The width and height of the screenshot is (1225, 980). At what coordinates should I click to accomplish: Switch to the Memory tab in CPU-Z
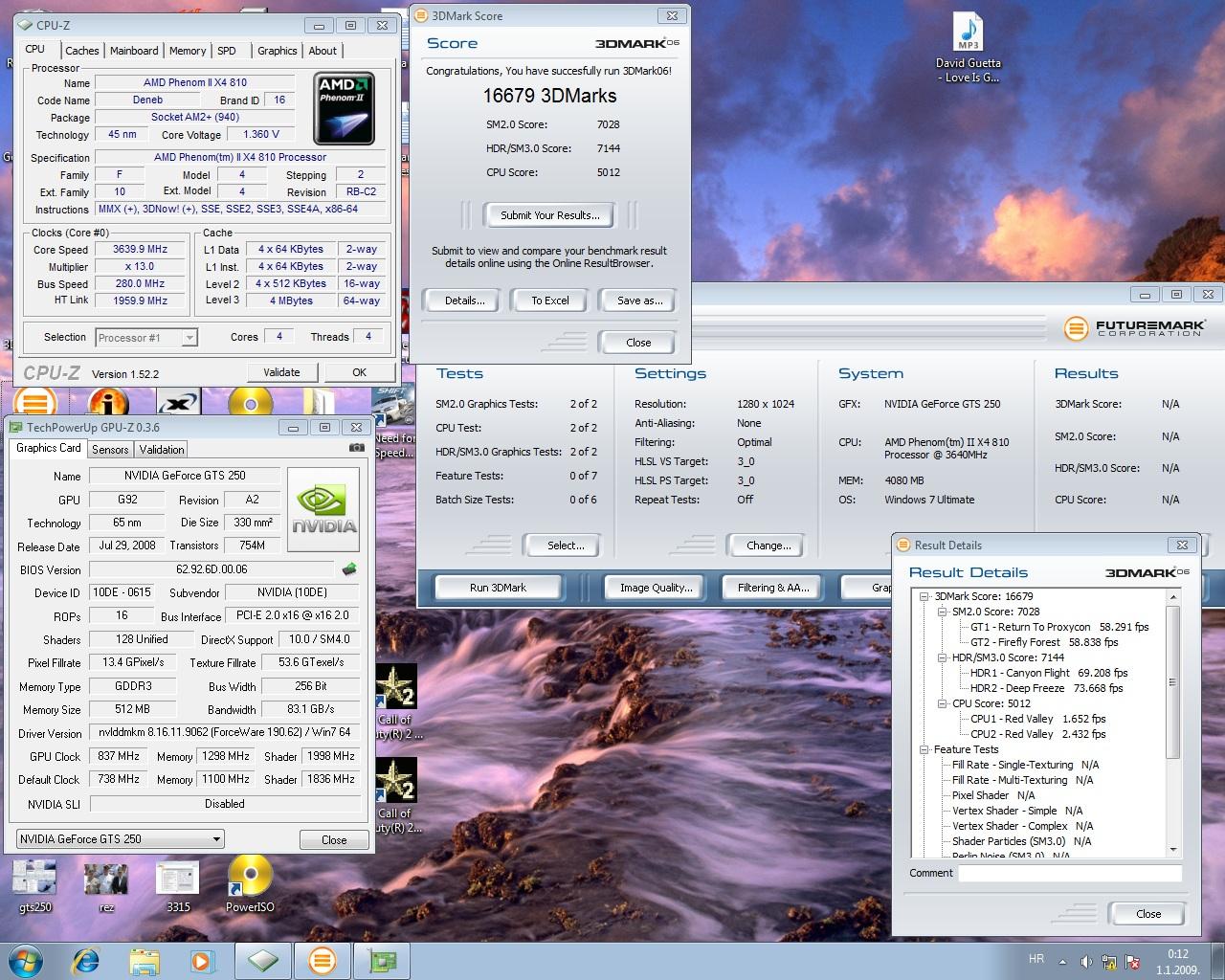(188, 51)
